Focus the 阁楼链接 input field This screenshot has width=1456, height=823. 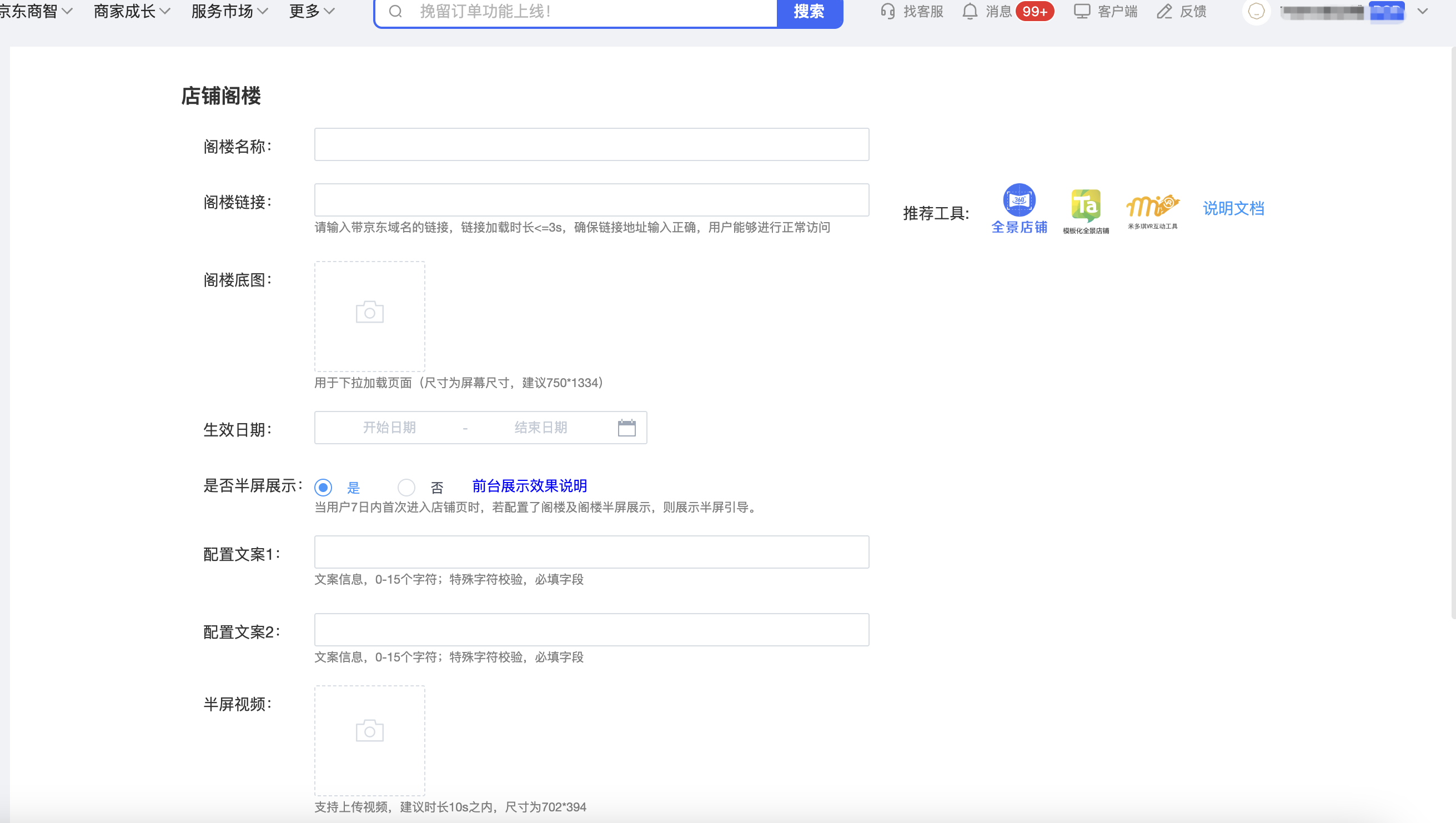click(591, 200)
